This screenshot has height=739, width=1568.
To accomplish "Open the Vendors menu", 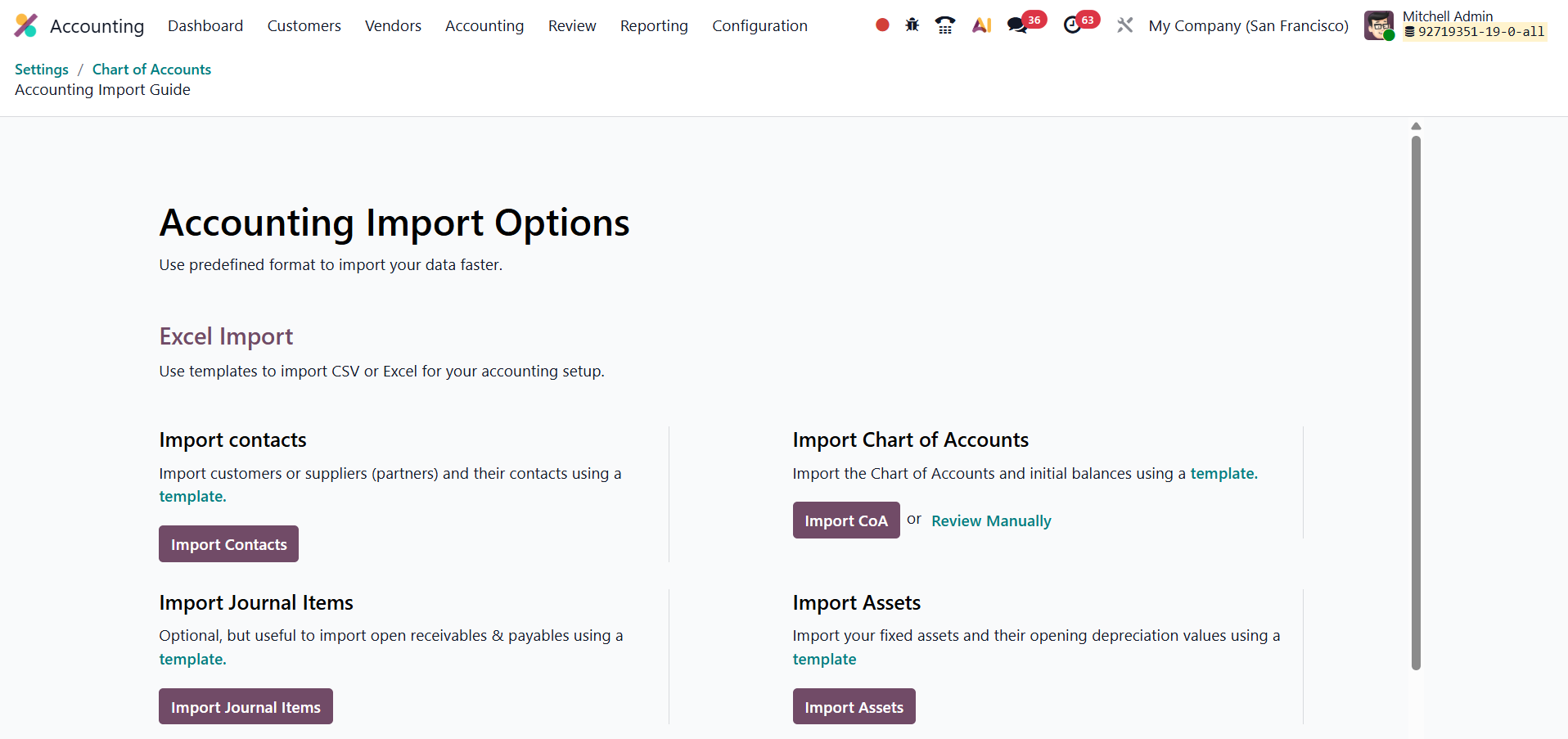I will (x=393, y=25).
